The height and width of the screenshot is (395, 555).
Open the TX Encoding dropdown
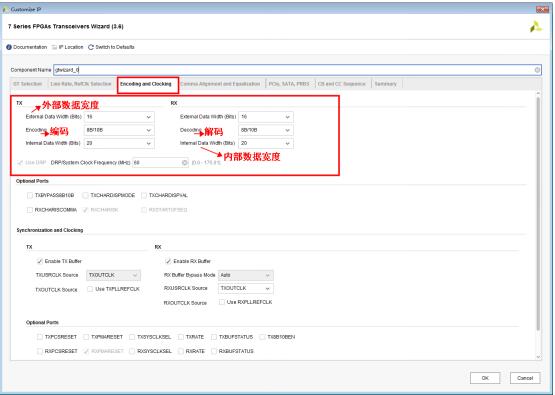(x=119, y=130)
